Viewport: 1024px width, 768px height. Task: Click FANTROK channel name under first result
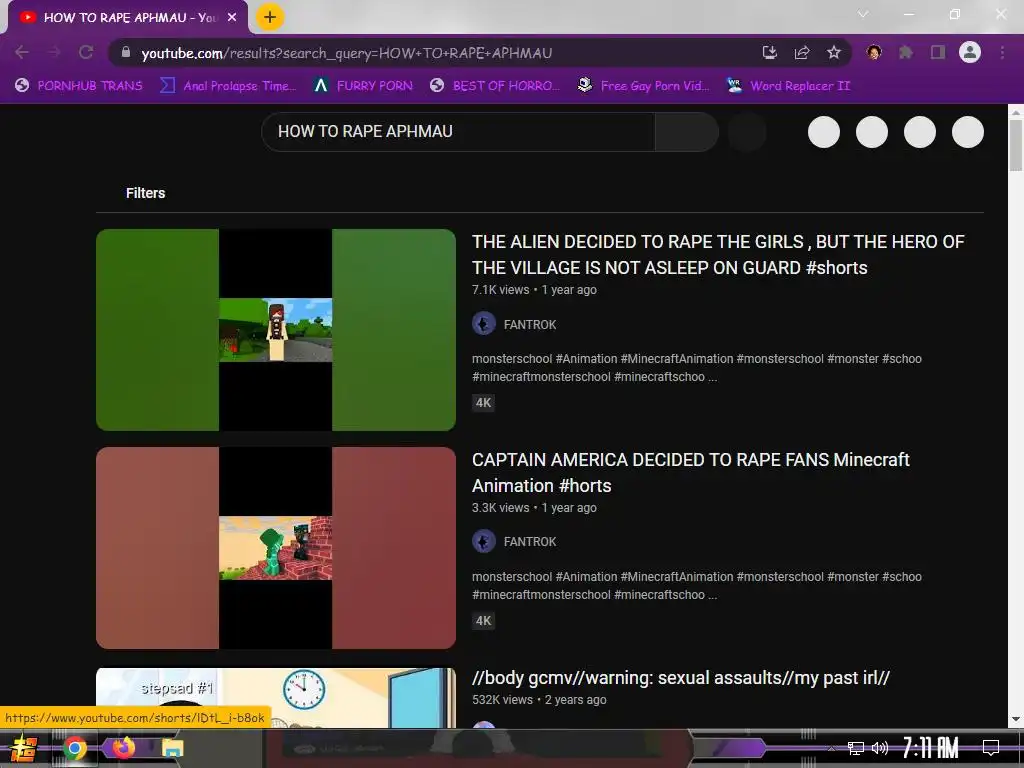(530, 325)
